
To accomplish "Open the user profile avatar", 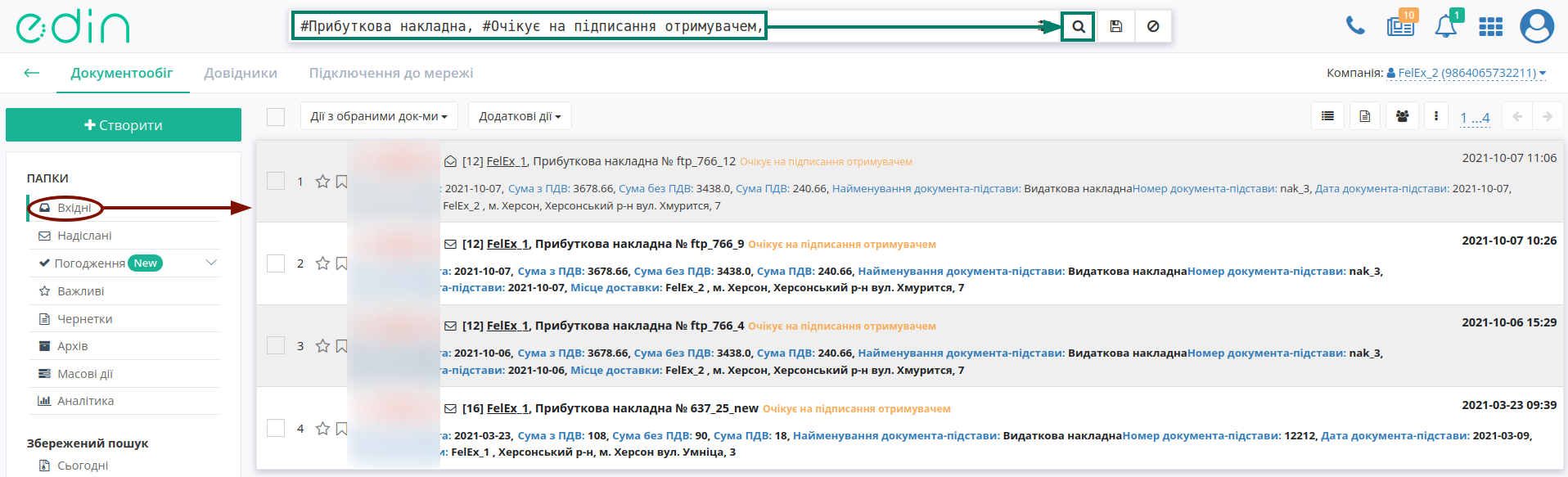I will [x=1537, y=26].
